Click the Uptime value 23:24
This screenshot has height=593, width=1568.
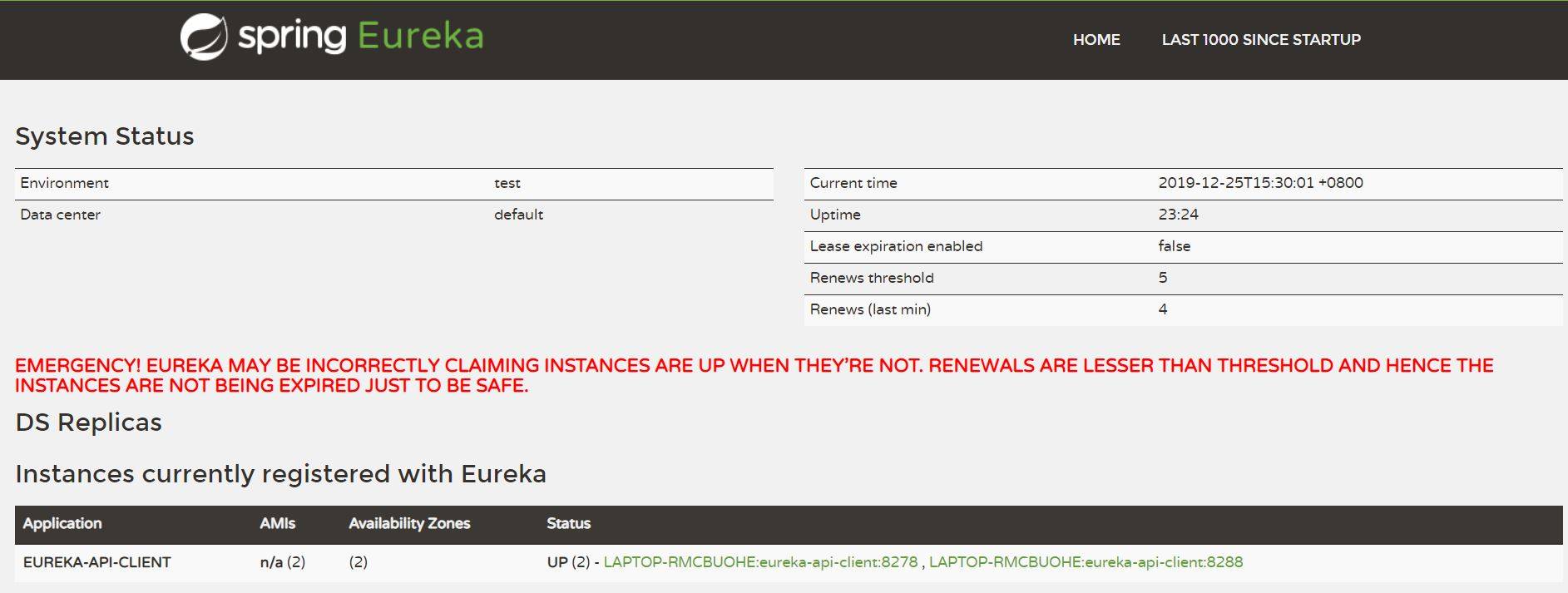click(1178, 215)
